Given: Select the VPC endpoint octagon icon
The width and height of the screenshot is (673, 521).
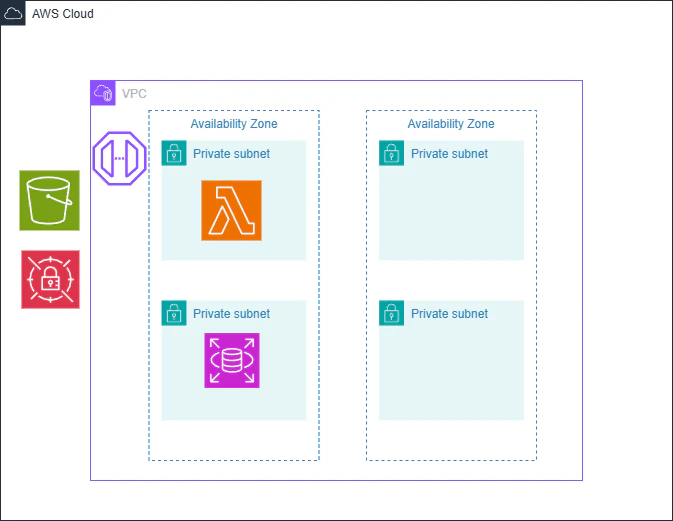Looking at the screenshot, I should click(120, 158).
